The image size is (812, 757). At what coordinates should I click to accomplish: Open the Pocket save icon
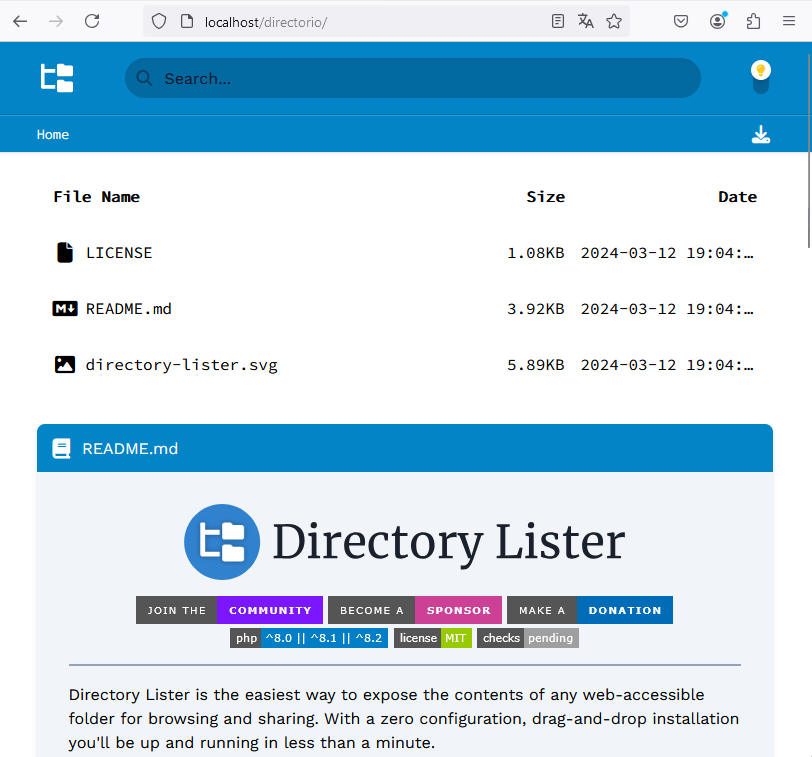[x=681, y=22]
